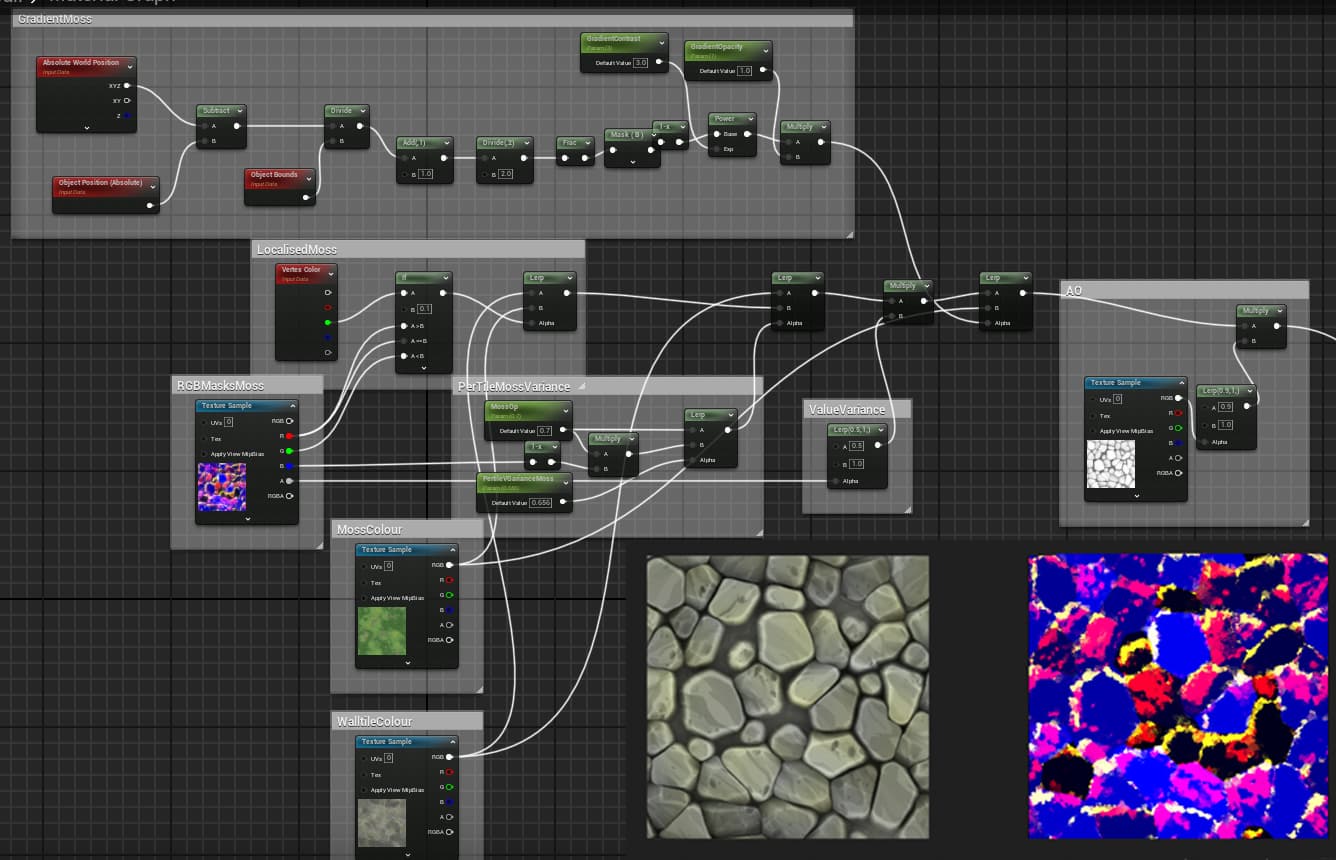Image resolution: width=1336 pixels, height=860 pixels.
Task: Collapse the Subtract node with its header chevron
Action: point(238,111)
